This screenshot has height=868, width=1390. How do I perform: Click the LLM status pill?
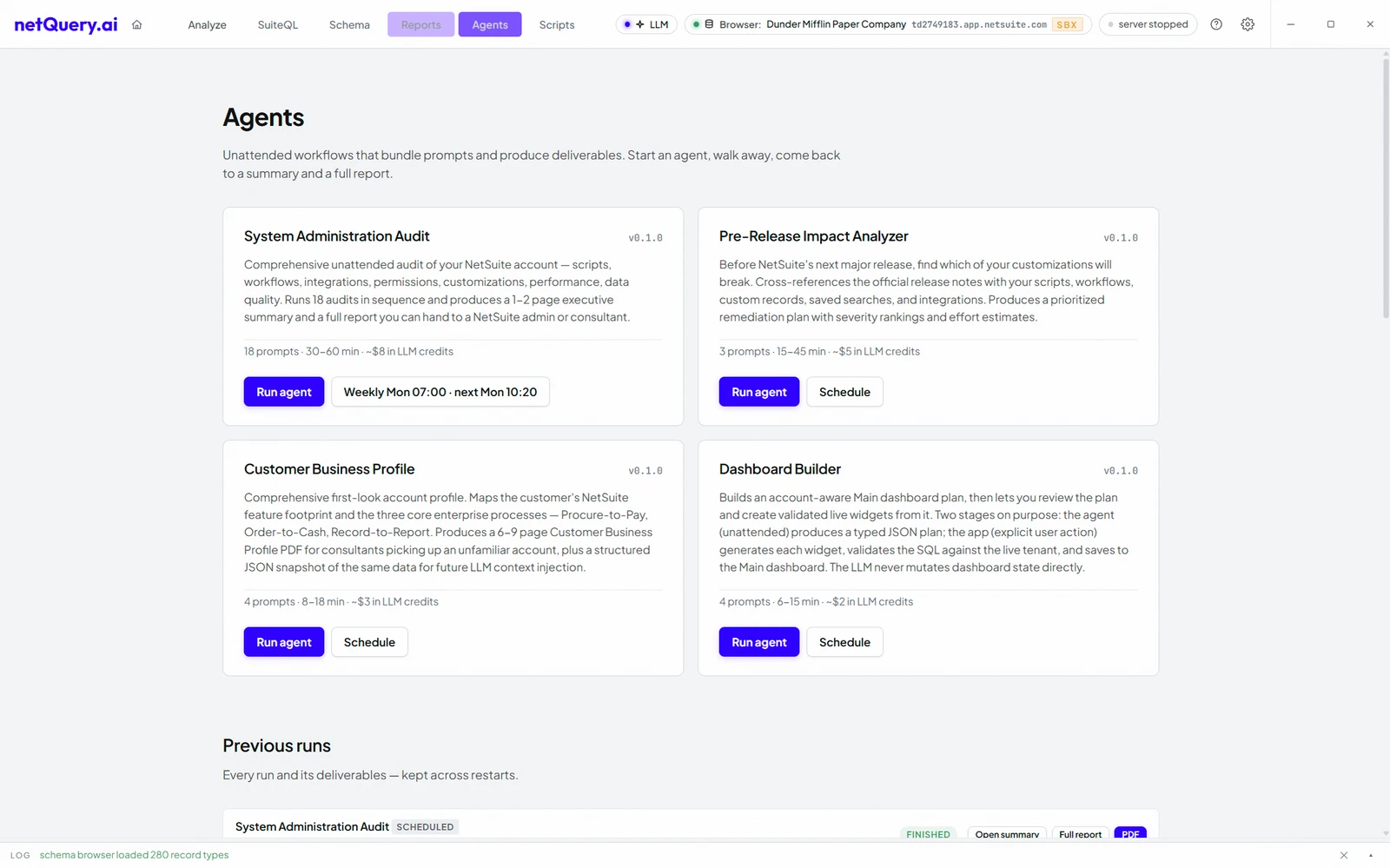point(646,24)
